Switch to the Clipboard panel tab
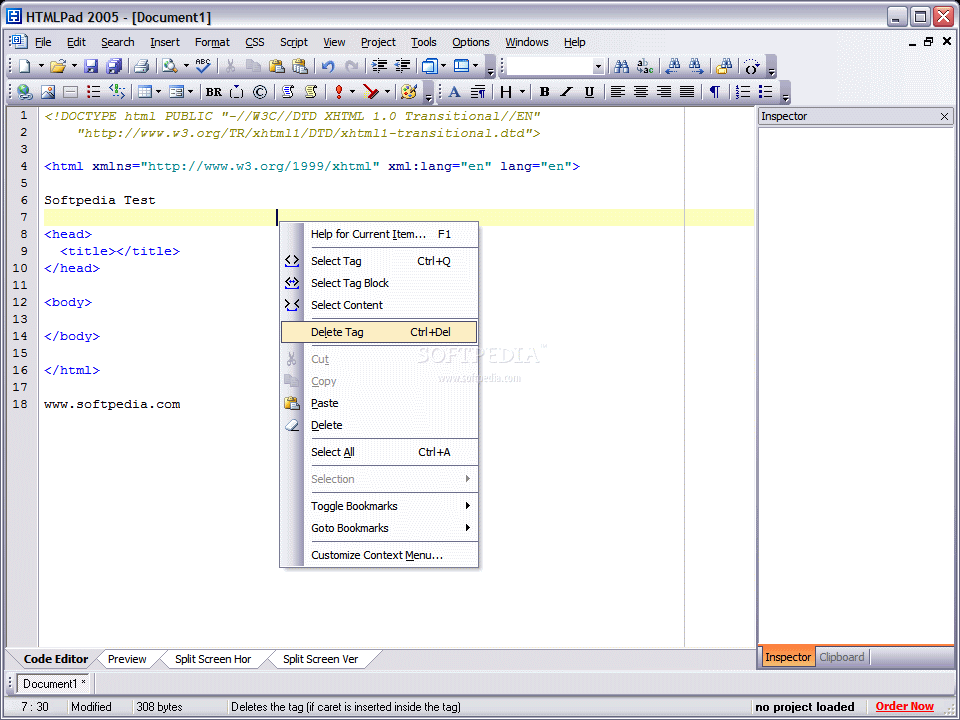Screen dimensions: 960x720 842,657
